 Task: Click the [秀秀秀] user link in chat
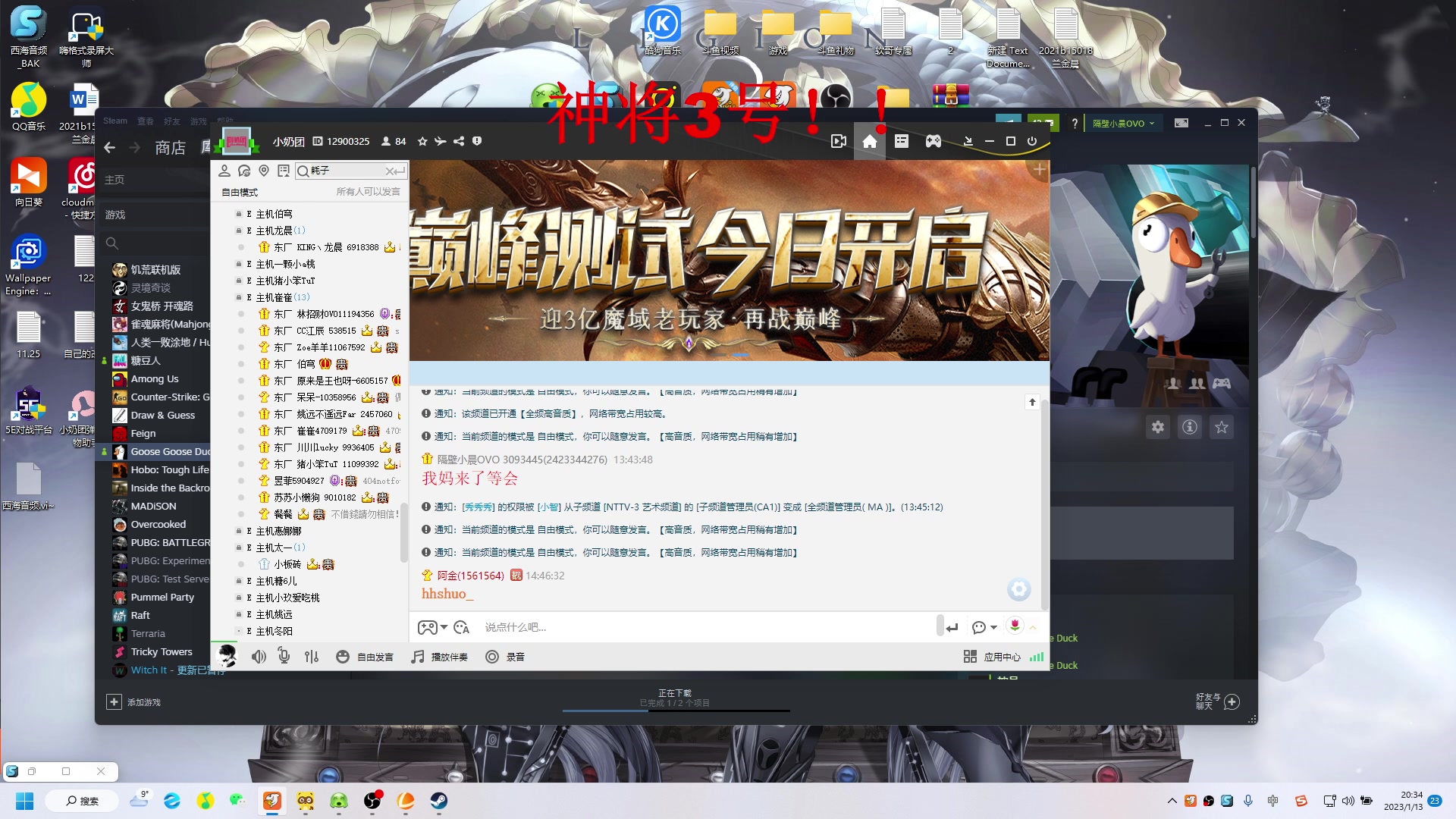click(x=478, y=507)
